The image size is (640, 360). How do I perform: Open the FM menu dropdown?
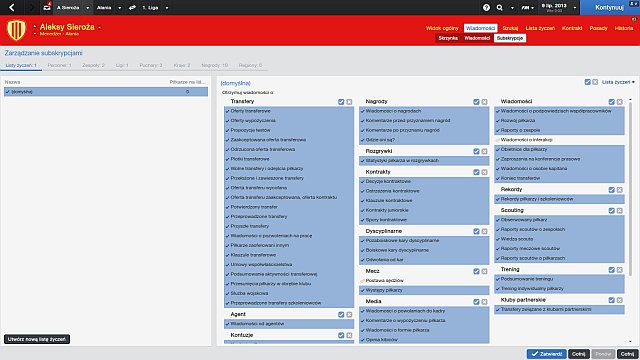[x=527, y=8]
